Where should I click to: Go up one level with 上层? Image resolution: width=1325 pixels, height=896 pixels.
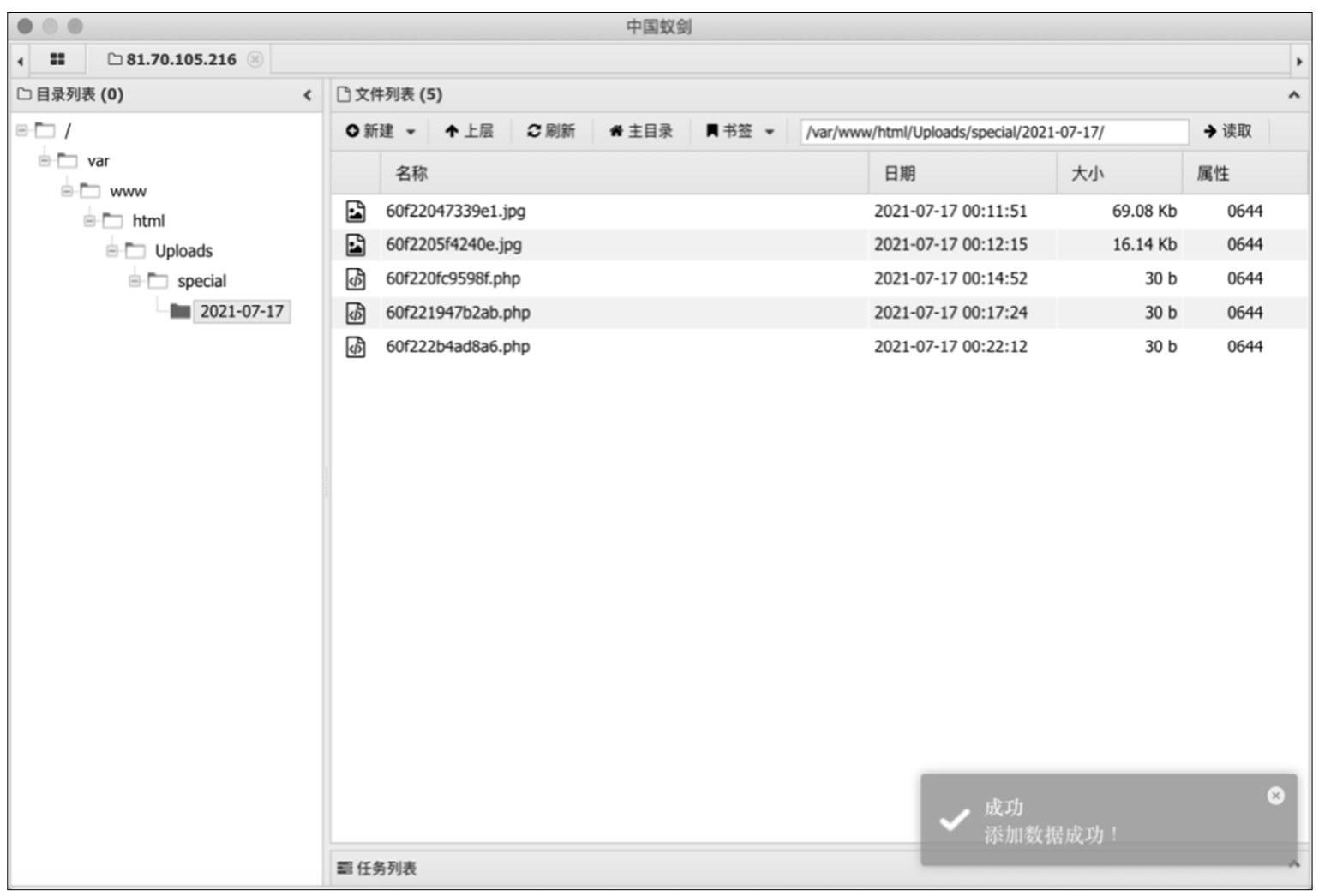(469, 131)
